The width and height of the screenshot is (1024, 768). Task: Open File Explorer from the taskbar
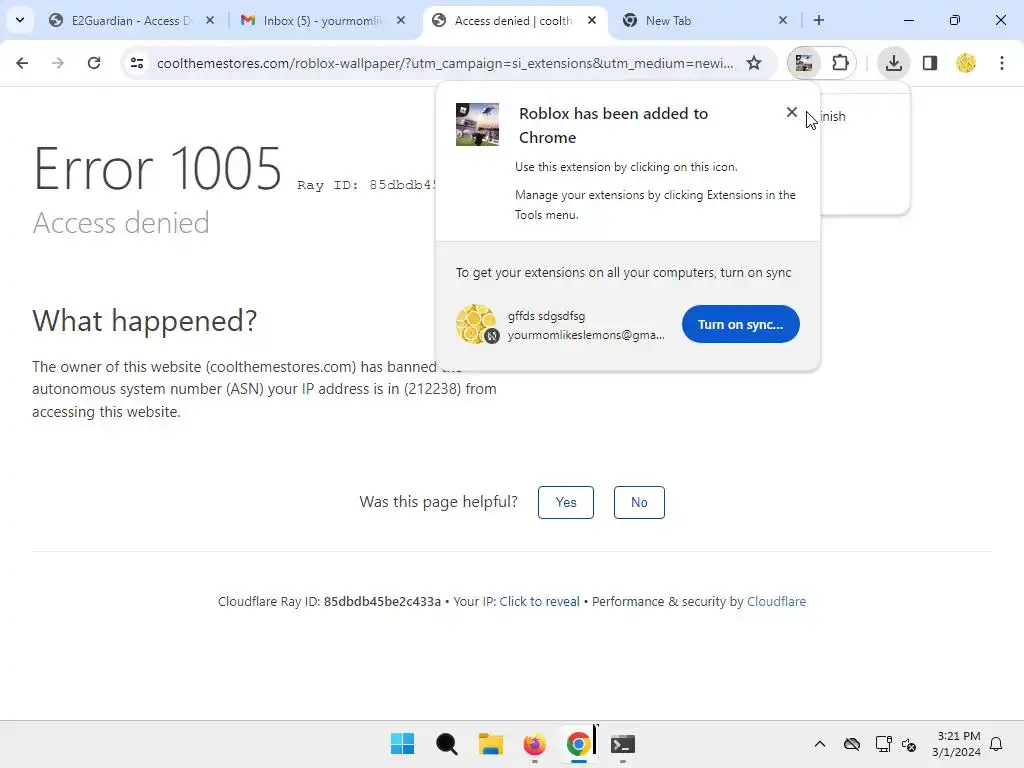point(490,744)
